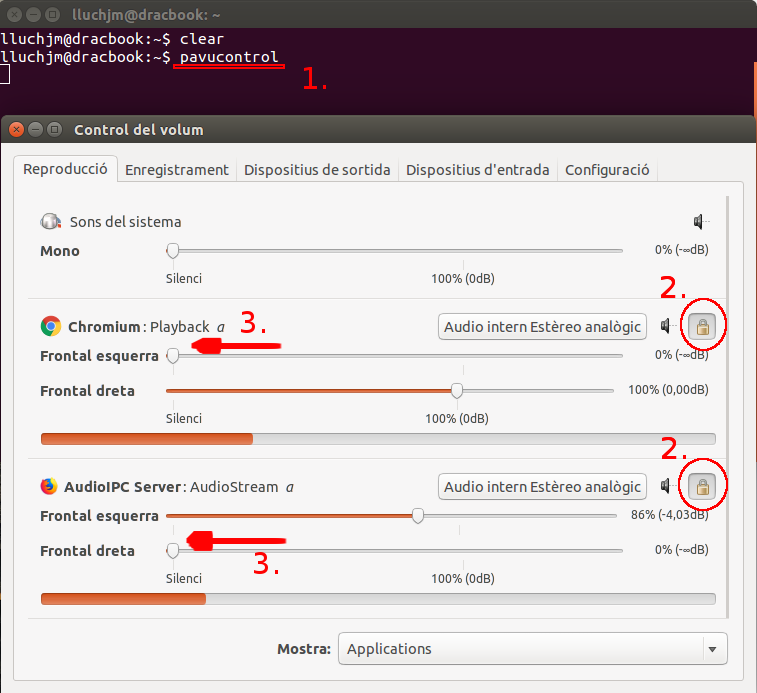Click the Sons del sistema icon
This screenshot has height=693, width=757.
point(50,221)
